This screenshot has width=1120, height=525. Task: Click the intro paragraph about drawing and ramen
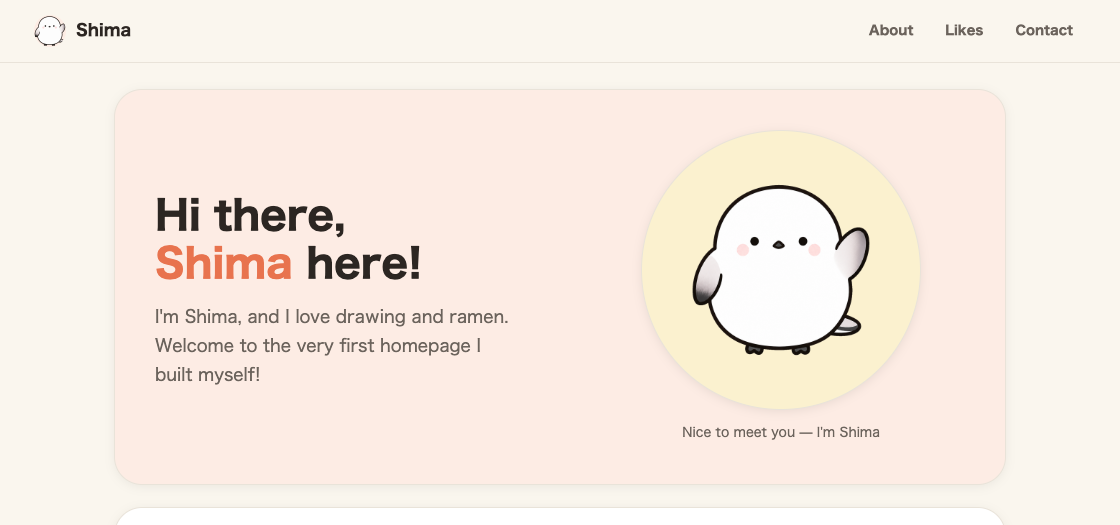coord(332,345)
